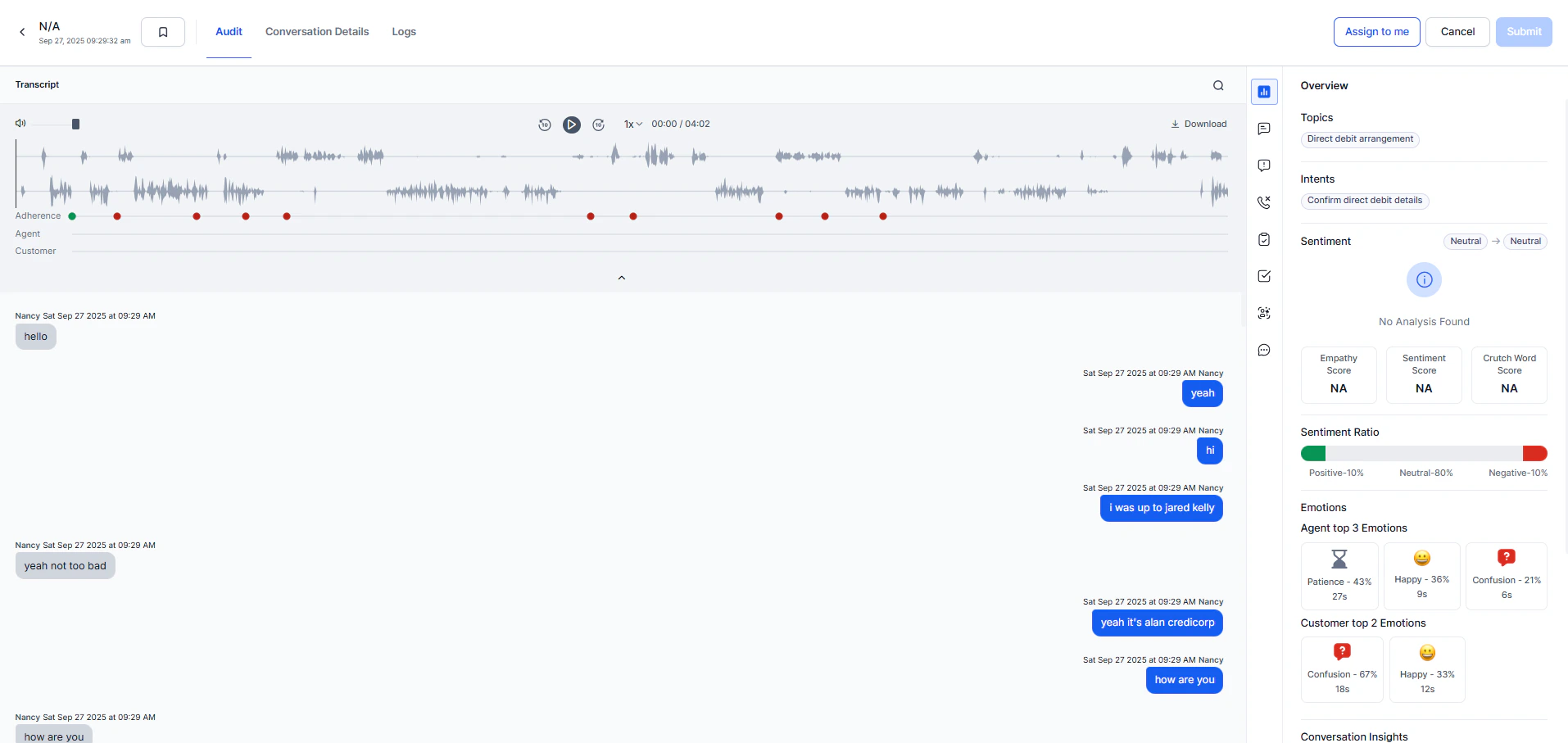This screenshot has width=1568, height=743.
Task: Click the Neutral-80% label
Action: tap(1426, 473)
